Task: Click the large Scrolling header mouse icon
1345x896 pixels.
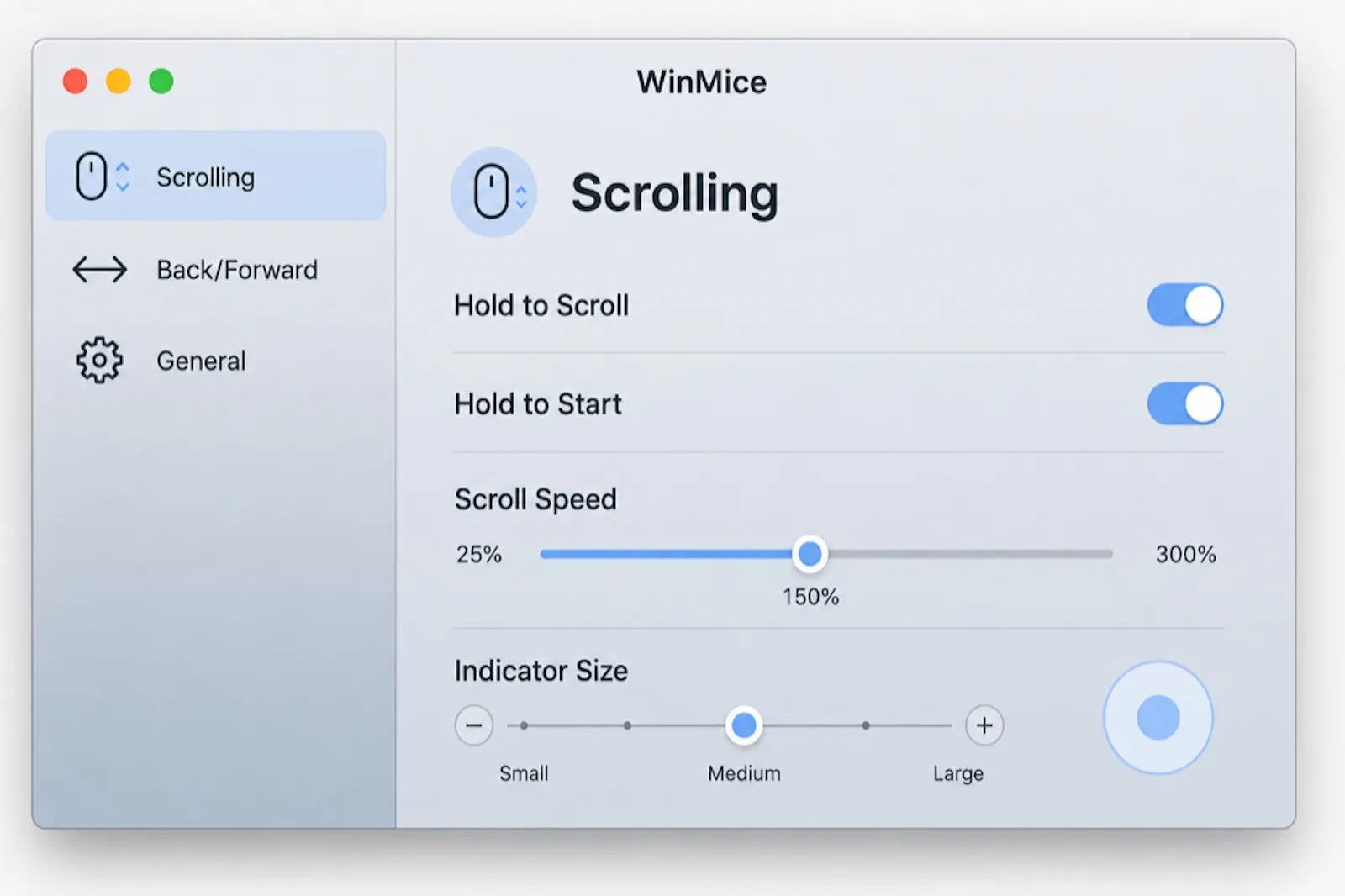Action: (x=494, y=192)
